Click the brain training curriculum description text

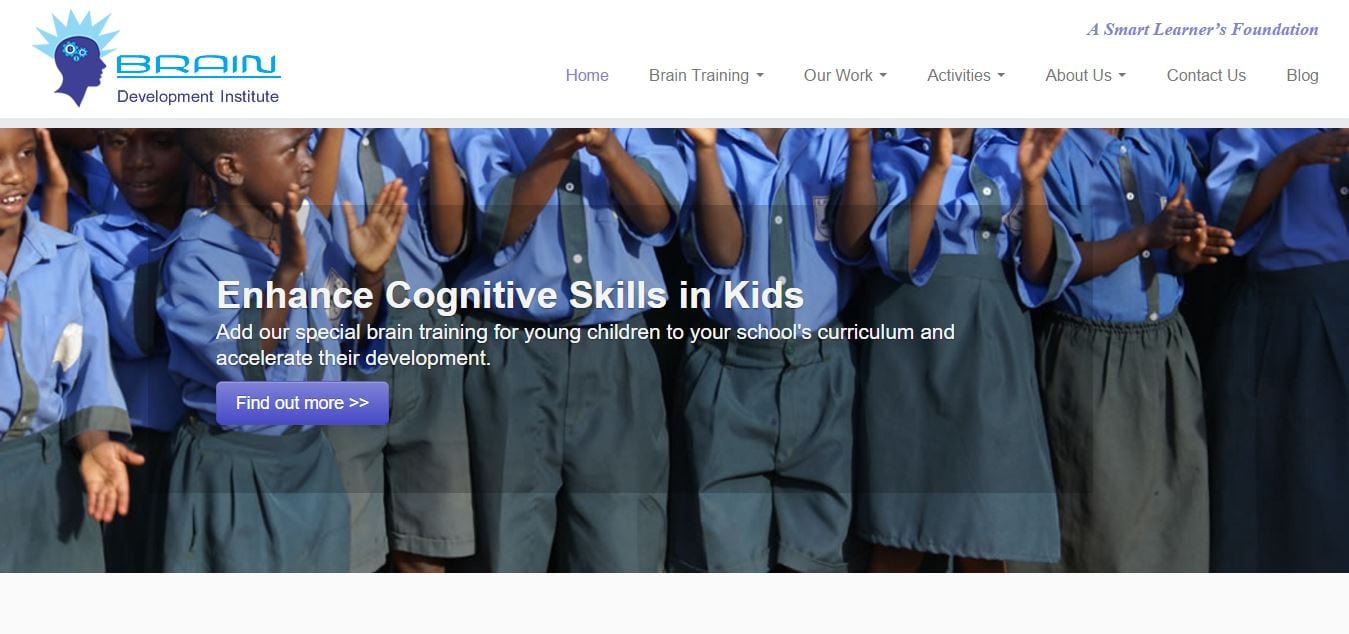pos(585,344)
